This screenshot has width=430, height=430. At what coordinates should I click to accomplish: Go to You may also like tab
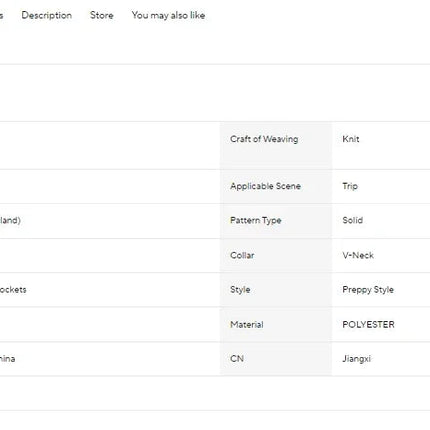click(x=168, y=15)
